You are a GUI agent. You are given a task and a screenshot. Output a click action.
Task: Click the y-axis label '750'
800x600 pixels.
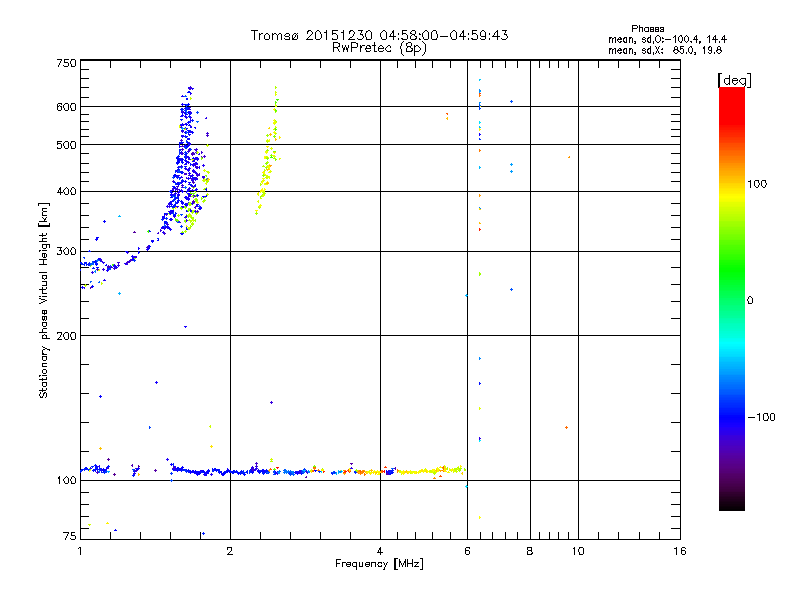click(67, 63)
